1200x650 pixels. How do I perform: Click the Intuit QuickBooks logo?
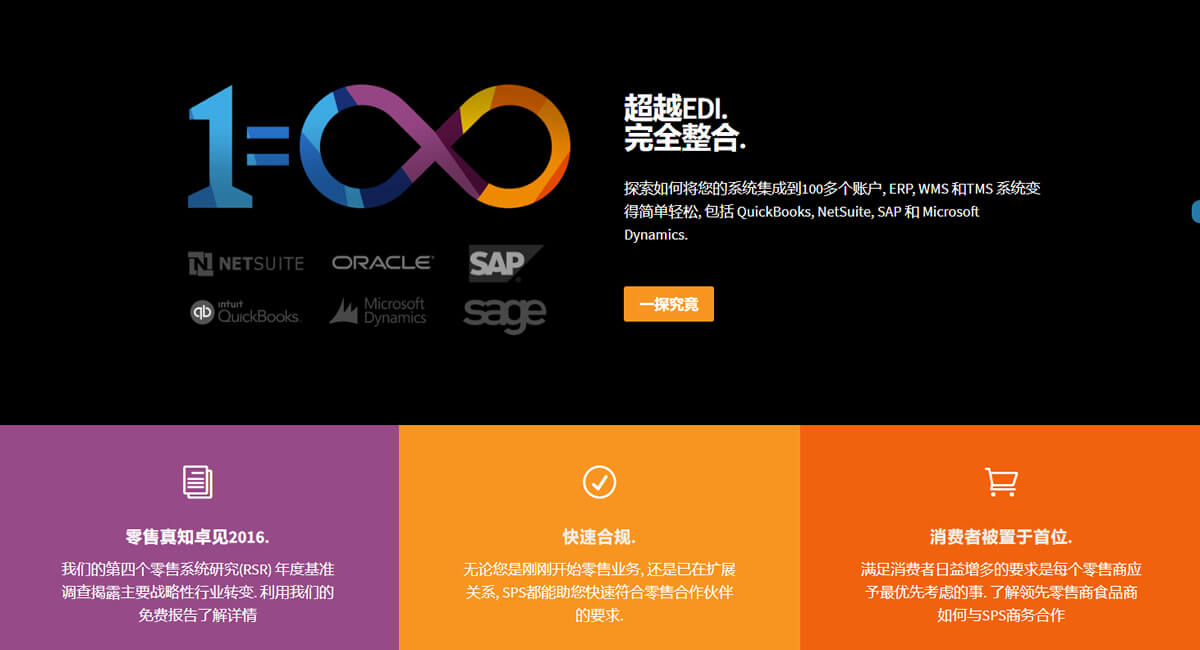[246, 312]
